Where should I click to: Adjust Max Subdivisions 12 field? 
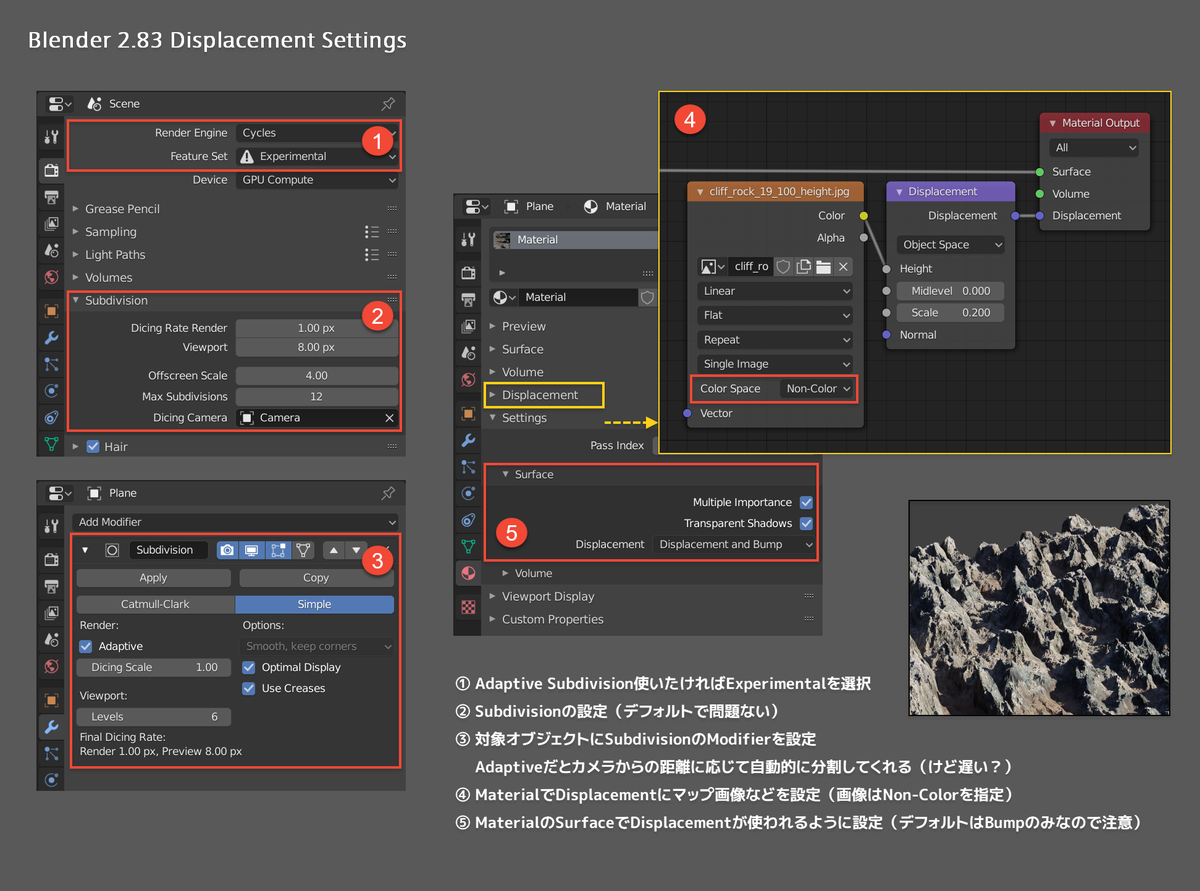(317, 396)
